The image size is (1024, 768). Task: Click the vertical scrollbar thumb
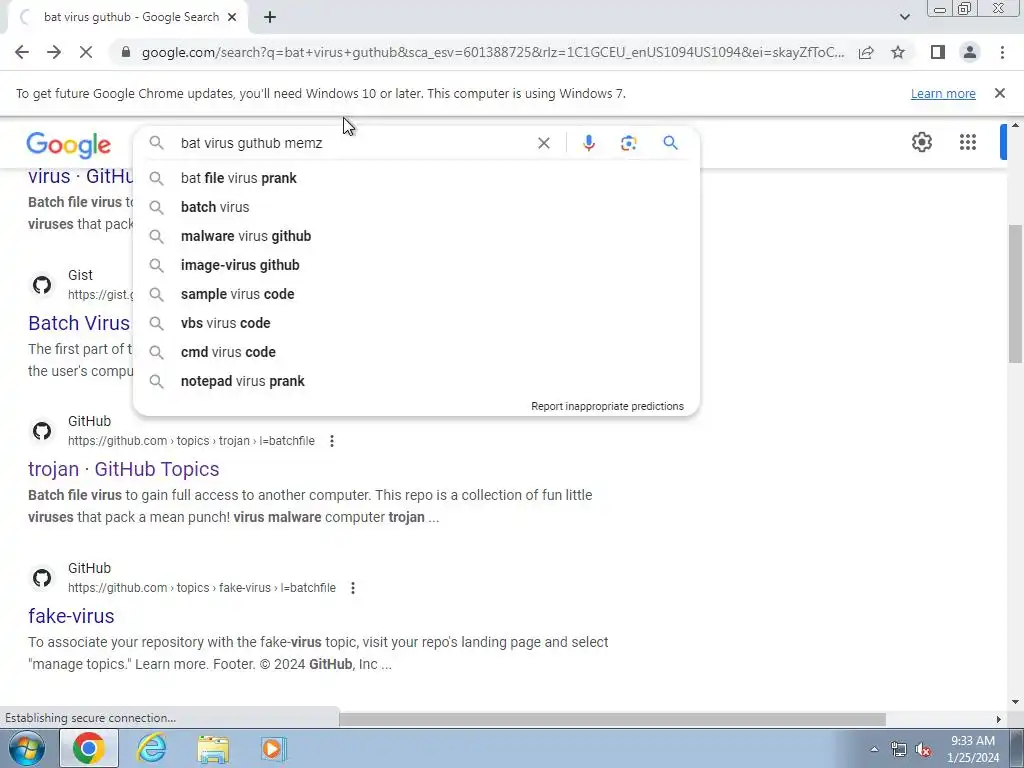1015,294
